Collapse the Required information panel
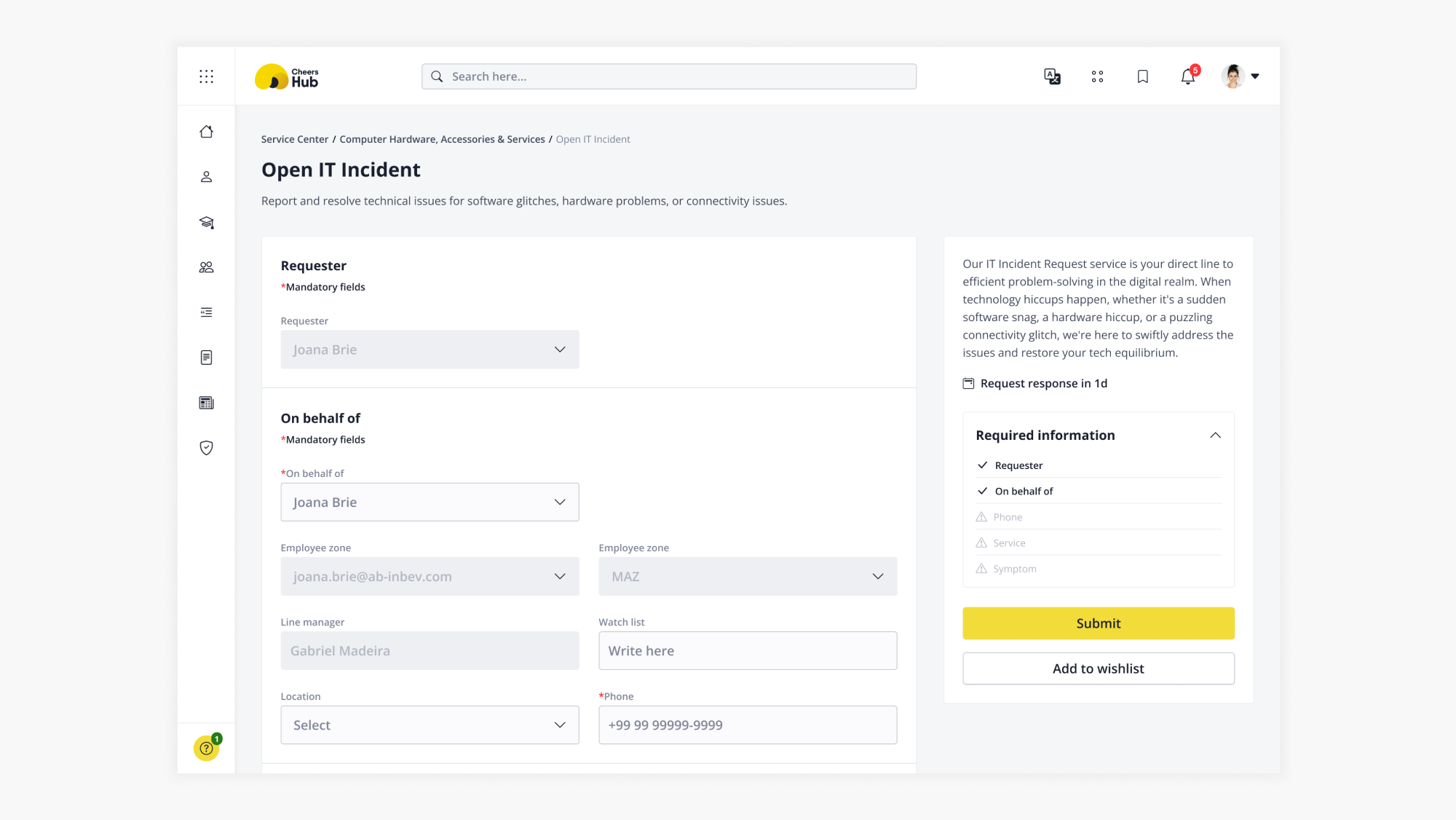Viewport: 1456px width, 820px height. [1214, 435]
